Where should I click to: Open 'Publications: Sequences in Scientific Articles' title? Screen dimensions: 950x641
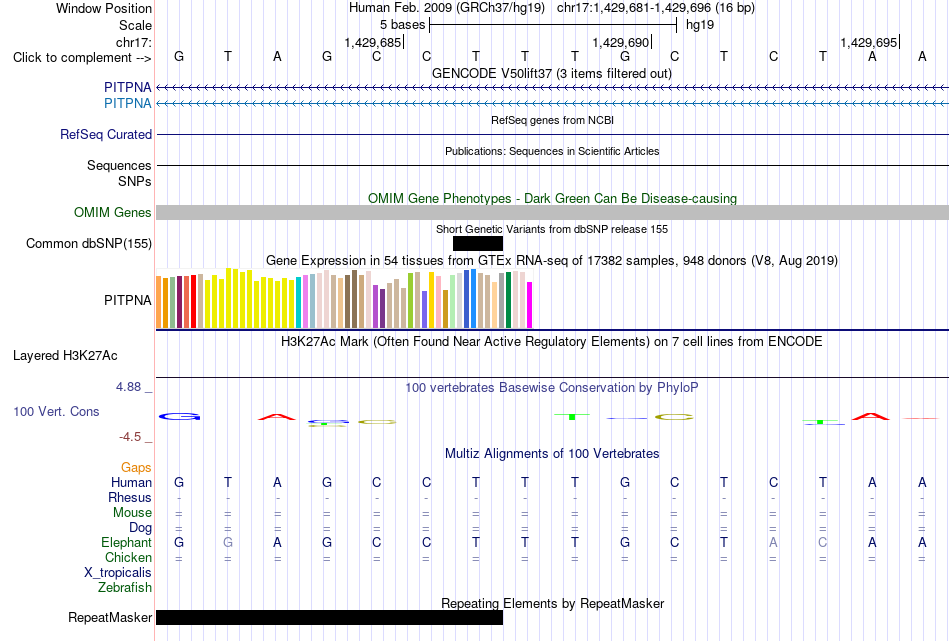point(552,151)
